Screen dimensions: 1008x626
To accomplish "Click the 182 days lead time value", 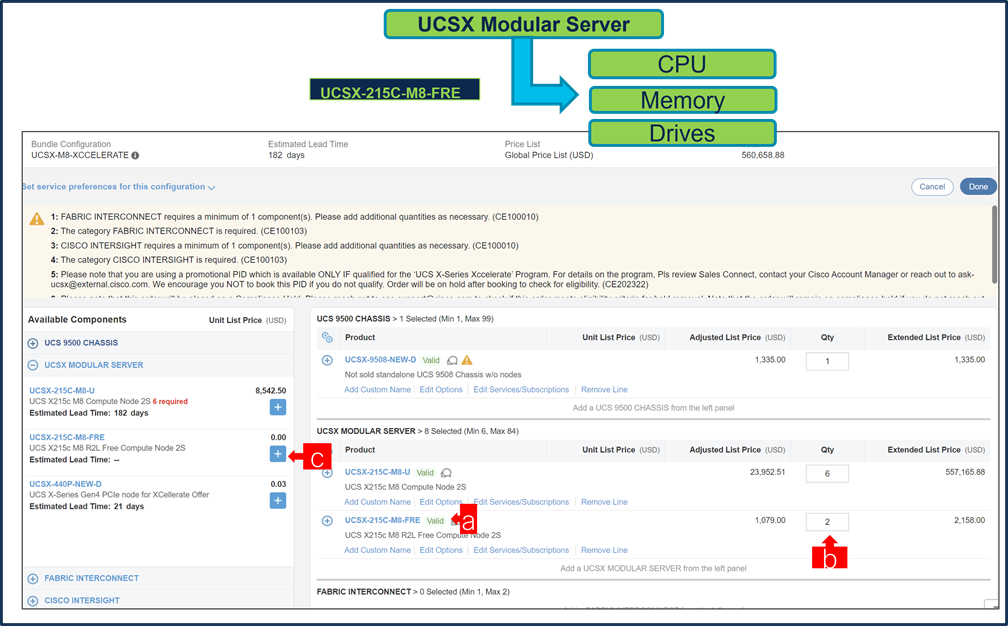I will [286, 156].
